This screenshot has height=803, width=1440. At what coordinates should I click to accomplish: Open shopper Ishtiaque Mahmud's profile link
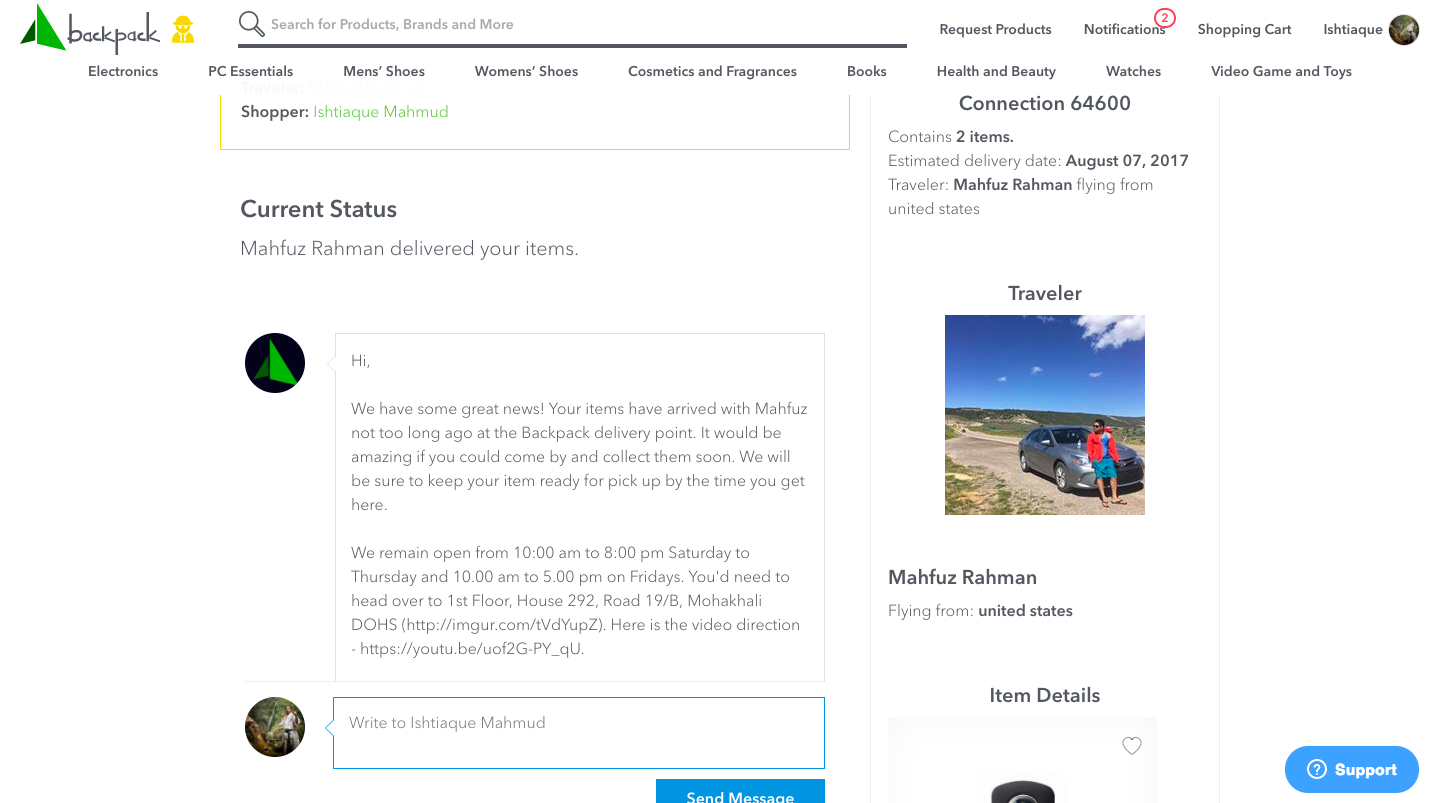point(381,112)
